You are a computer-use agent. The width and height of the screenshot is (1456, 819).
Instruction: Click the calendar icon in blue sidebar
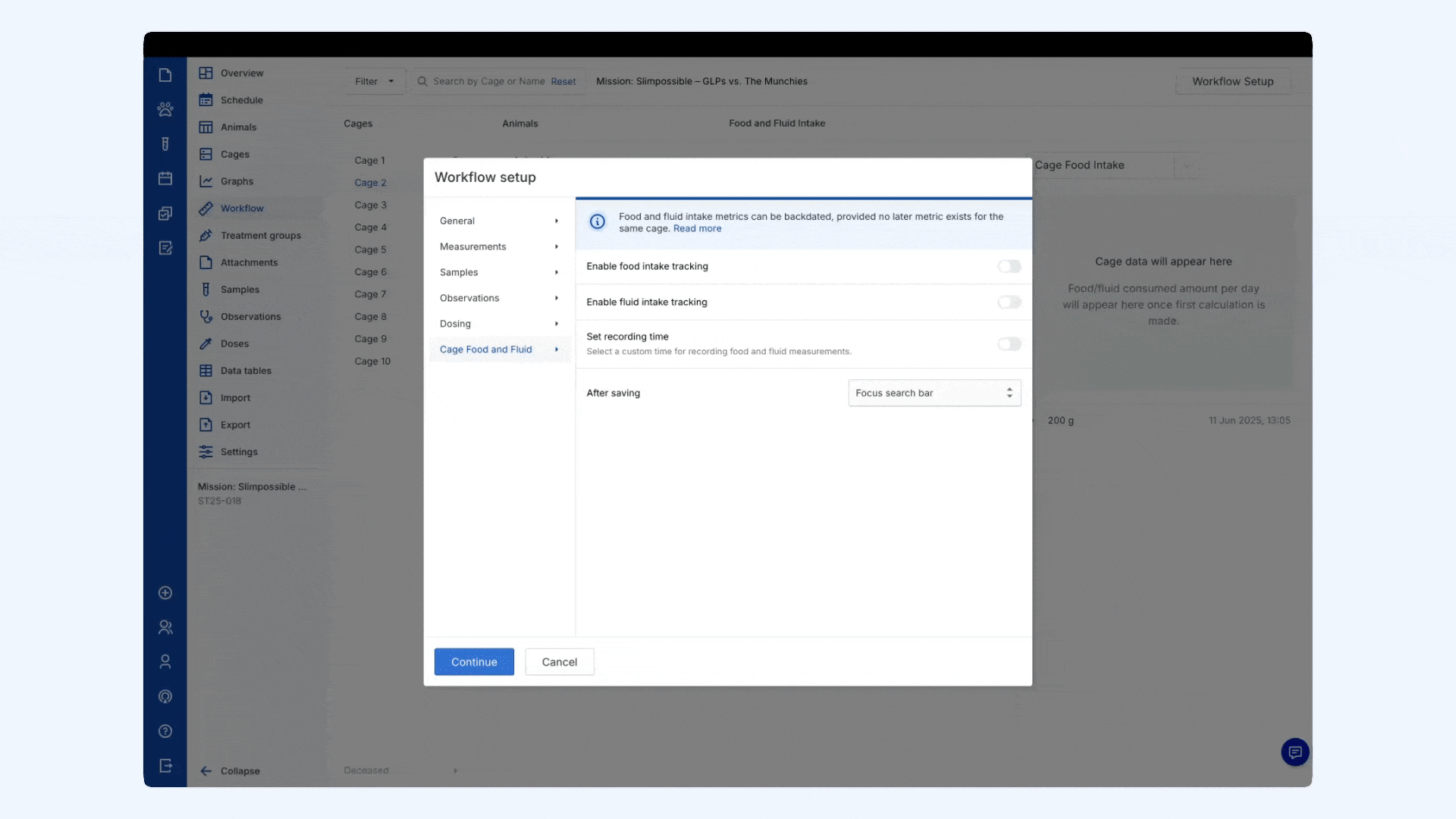[165, 179]
